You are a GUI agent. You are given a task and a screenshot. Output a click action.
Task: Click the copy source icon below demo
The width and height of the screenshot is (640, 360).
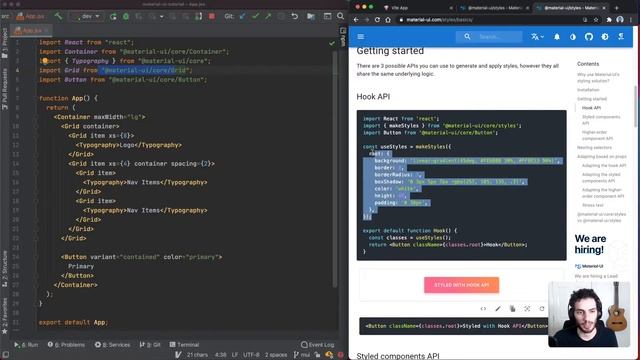(513, 309)
